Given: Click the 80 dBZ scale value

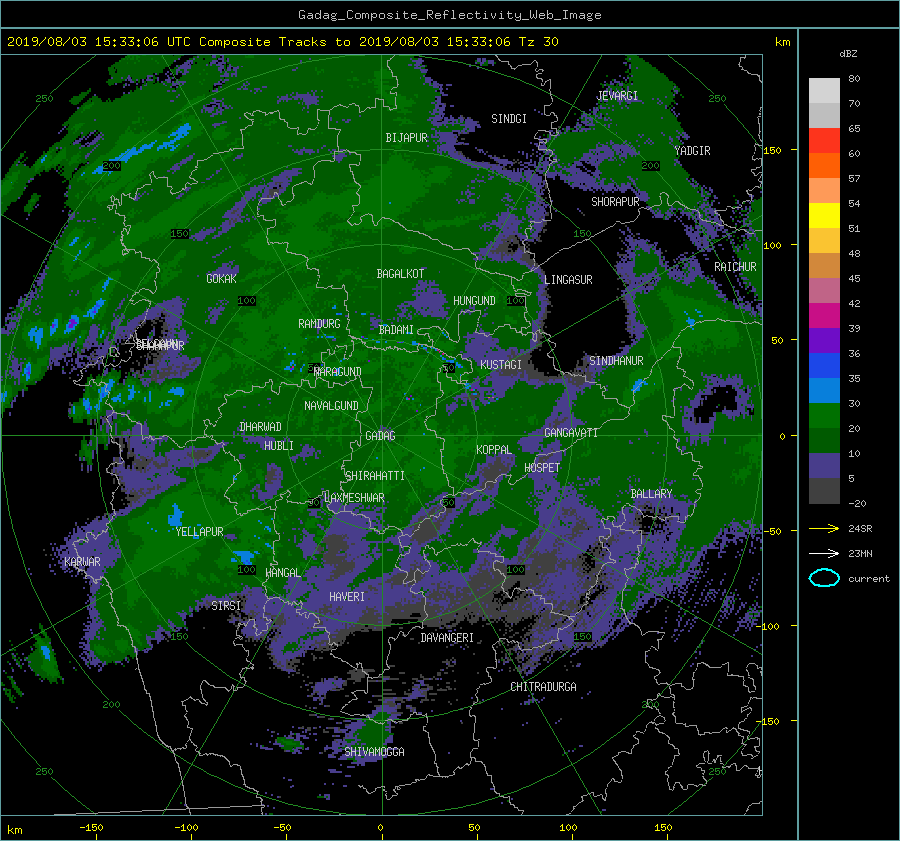Looking at the screenshot, I should pyautogui.click(x=854, y=79).
